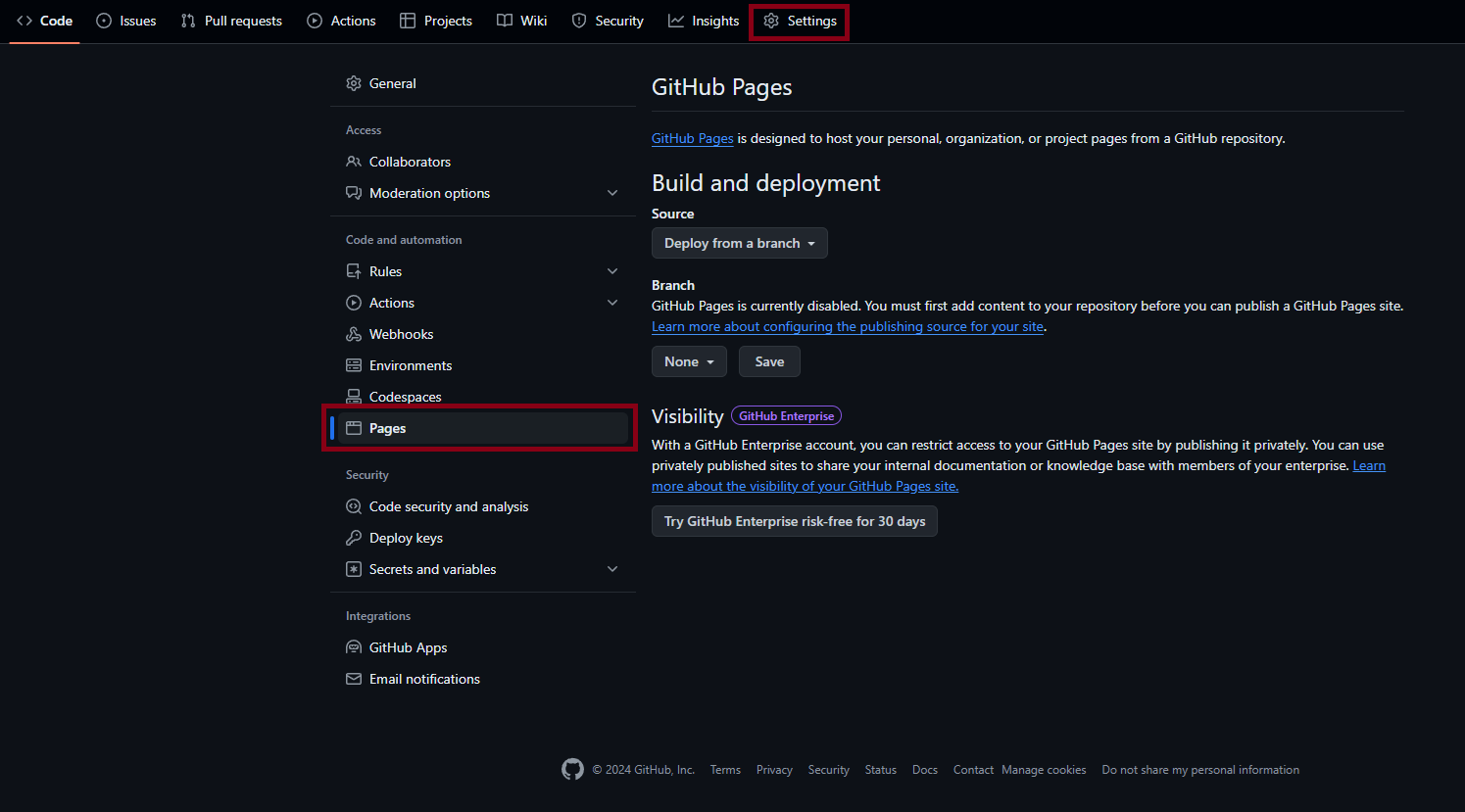Open the Privacy footer link

tap(774, 770)
